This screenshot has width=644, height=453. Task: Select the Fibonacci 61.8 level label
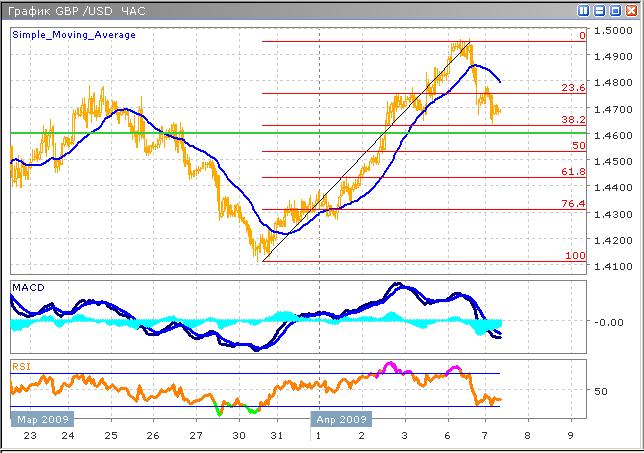coord(573,172)
